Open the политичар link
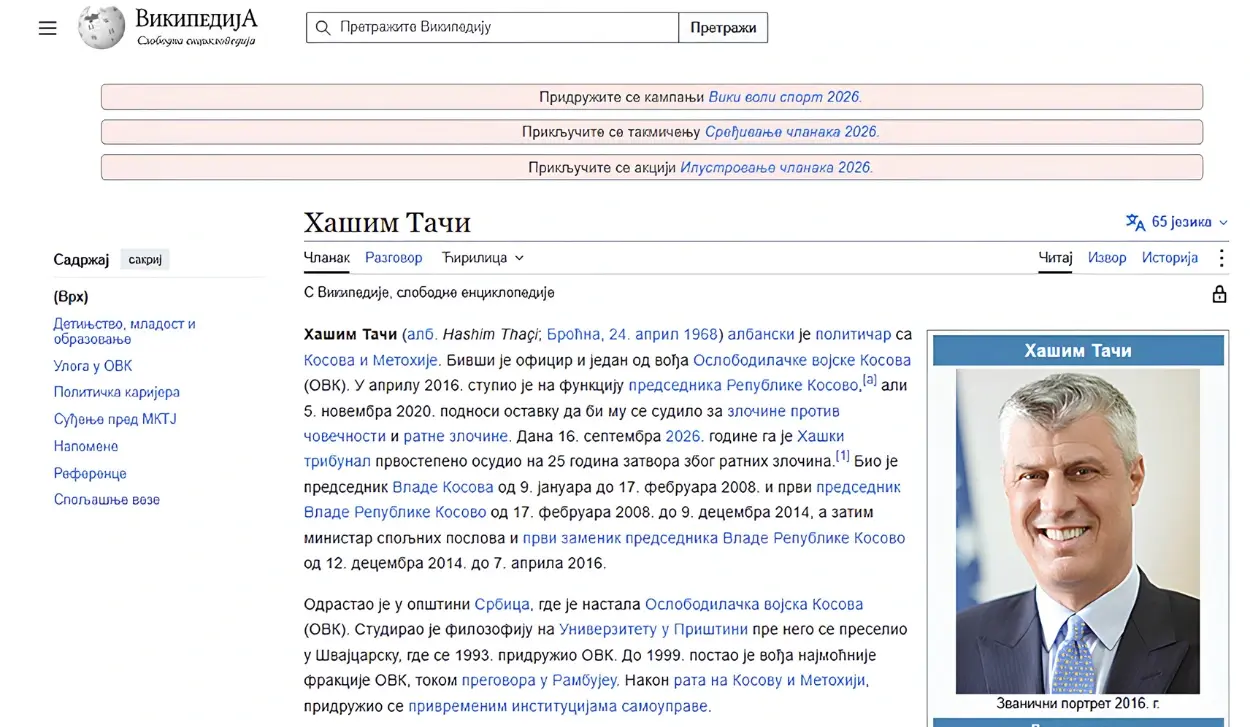Image resolution: width=1250 pixels, height=727 pixels. tap(853, 334)
